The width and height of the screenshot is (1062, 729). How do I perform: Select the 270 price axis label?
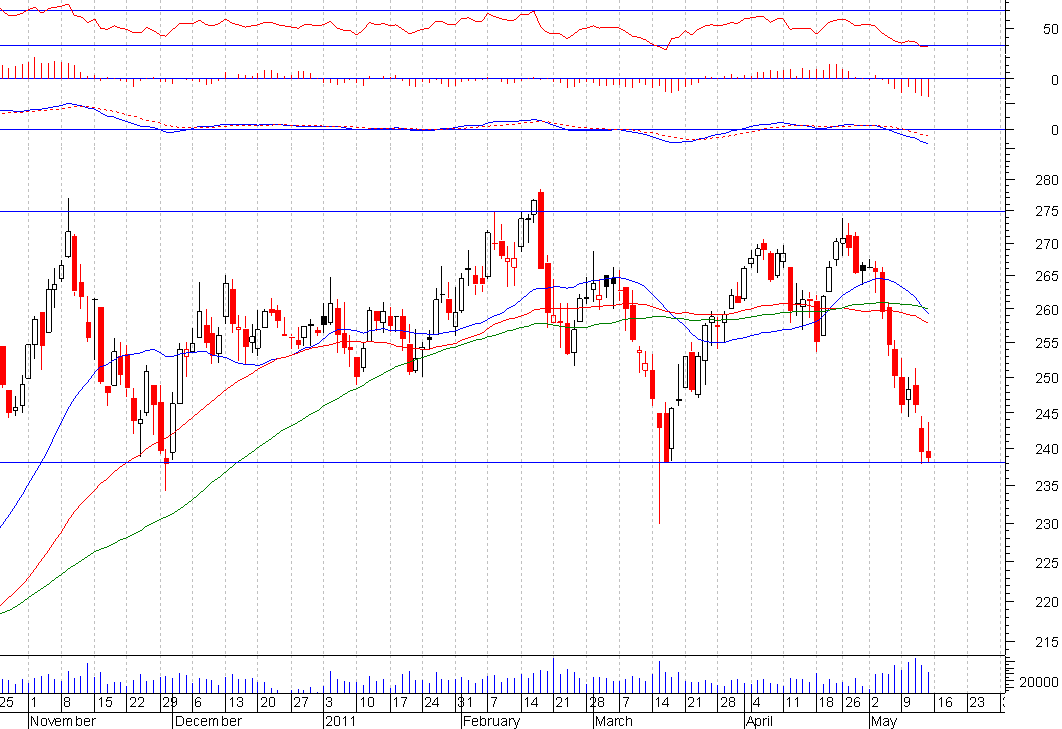(x=1046, y=244)
